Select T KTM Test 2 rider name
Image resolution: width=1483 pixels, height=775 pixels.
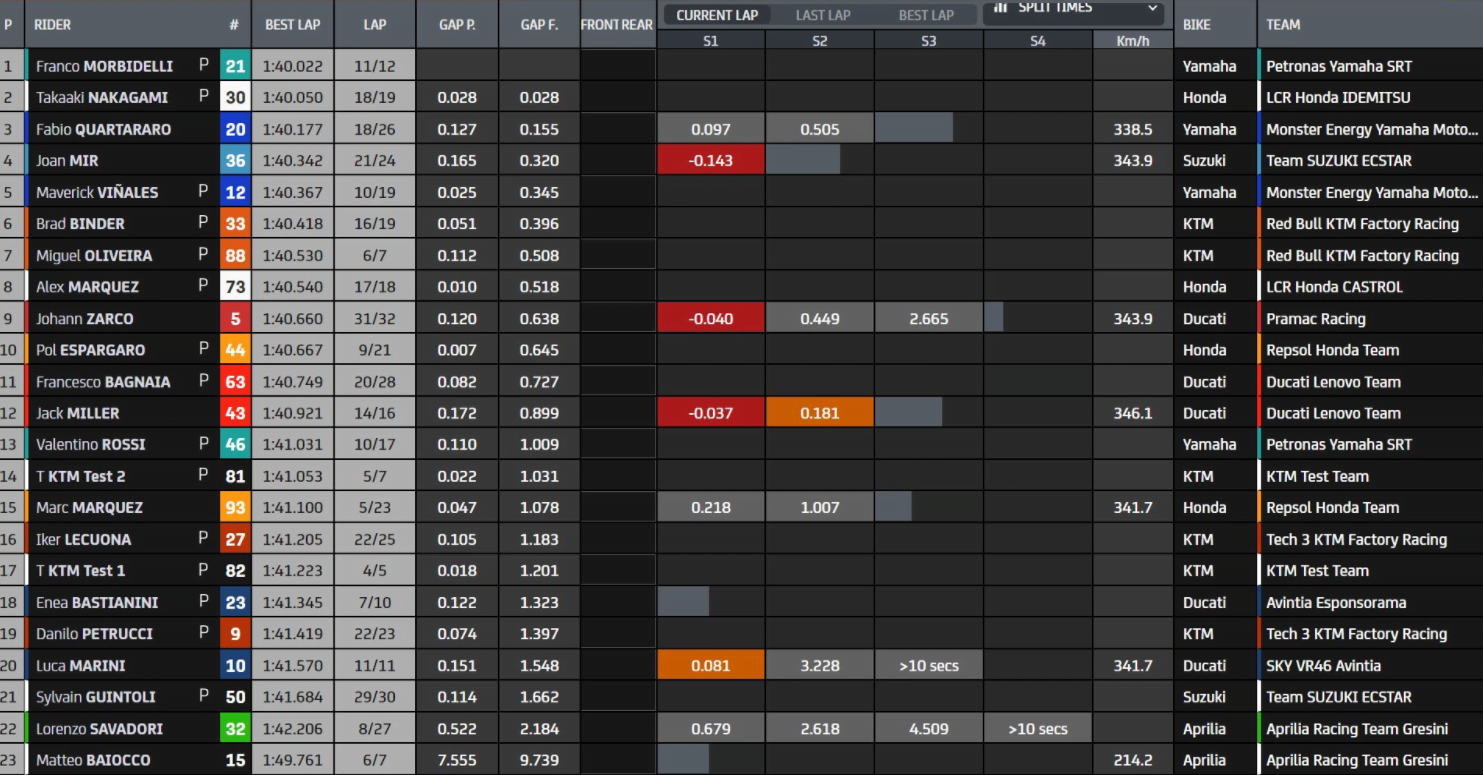(x=81, y=476)
